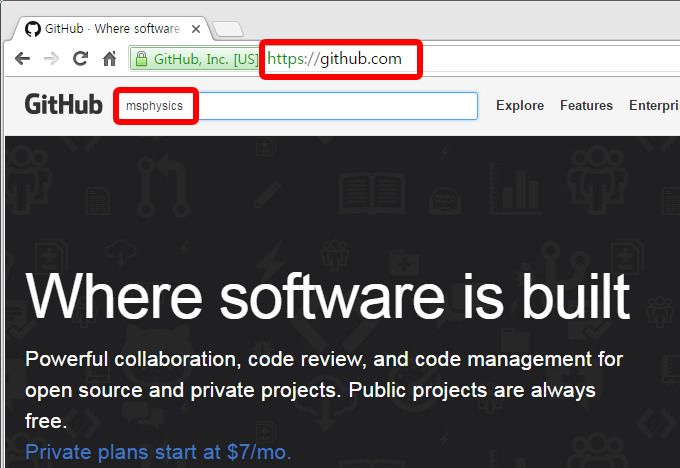This screenshot has width=680, height=468.
Task: Click the GitHub logo in page header
Action: pos(63,105)
